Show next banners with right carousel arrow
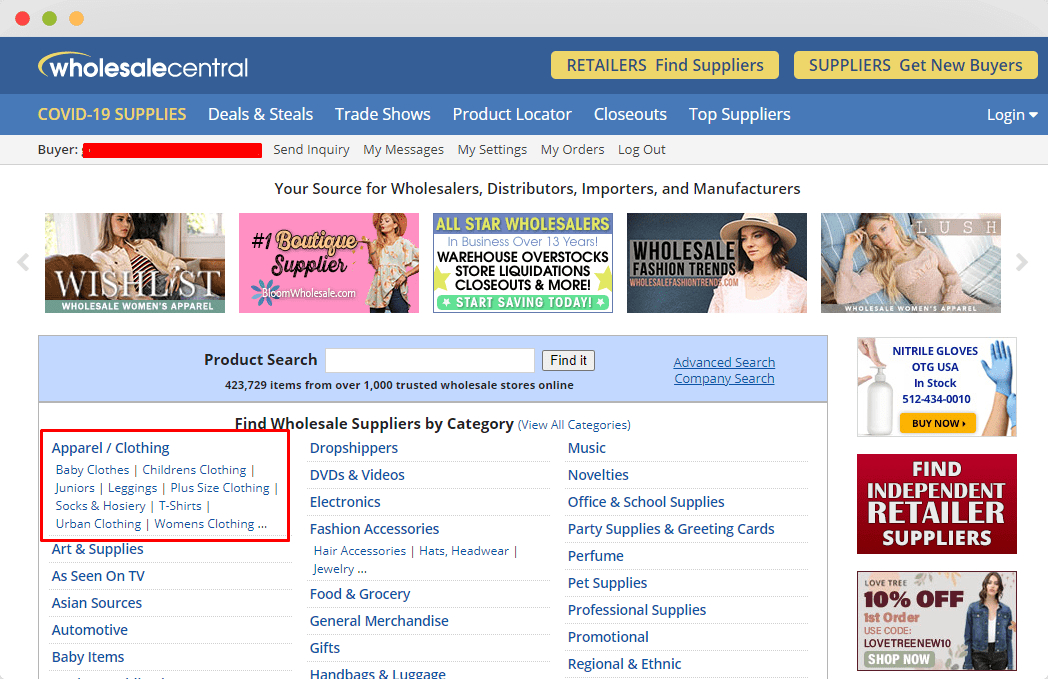 pyautogui.click(x=1021, y=262)
